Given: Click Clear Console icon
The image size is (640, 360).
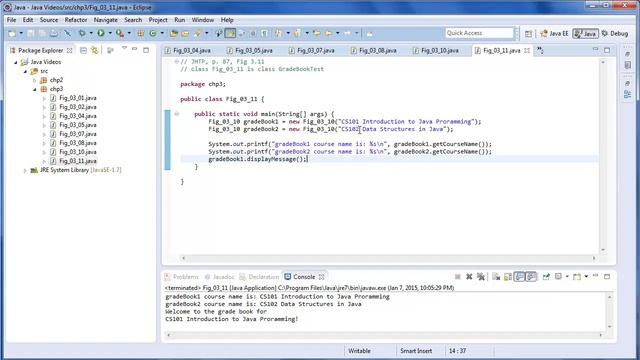Looking at the screenshot, I should (x=496, y=277).
